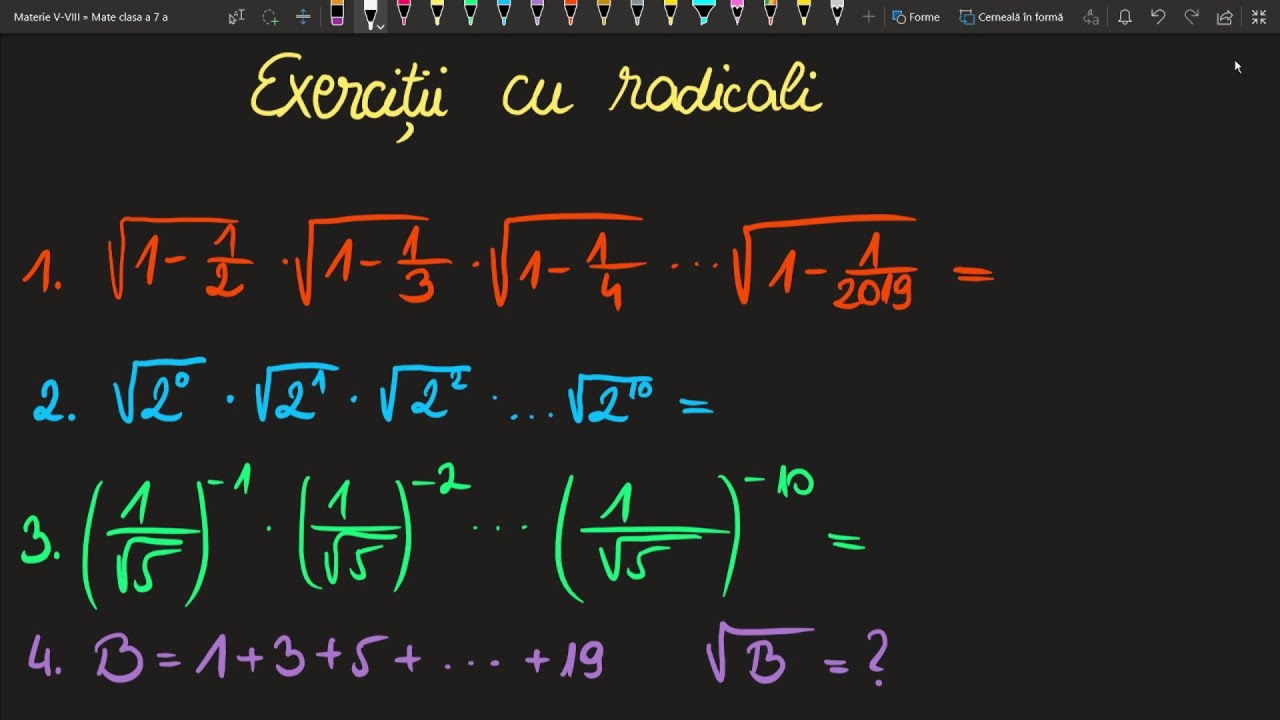Select the active white pen
The image size is (1280, 720).
pyautogui.click(x=370, y=14)
